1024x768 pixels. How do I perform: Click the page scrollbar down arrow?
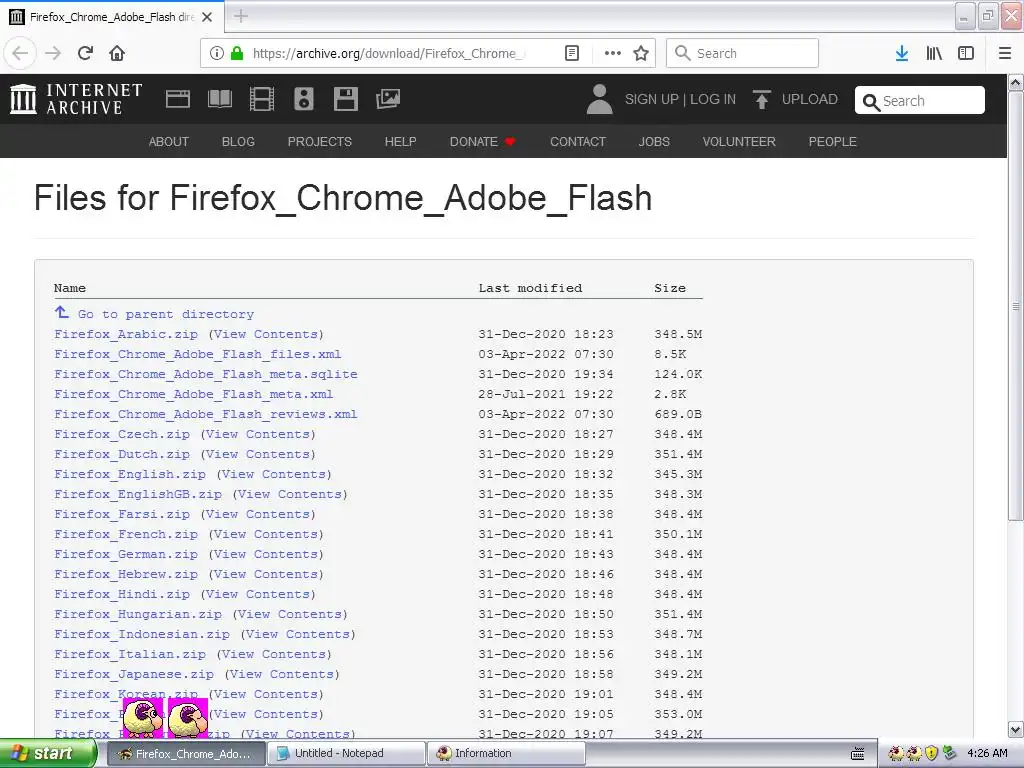click(1016, 729)
